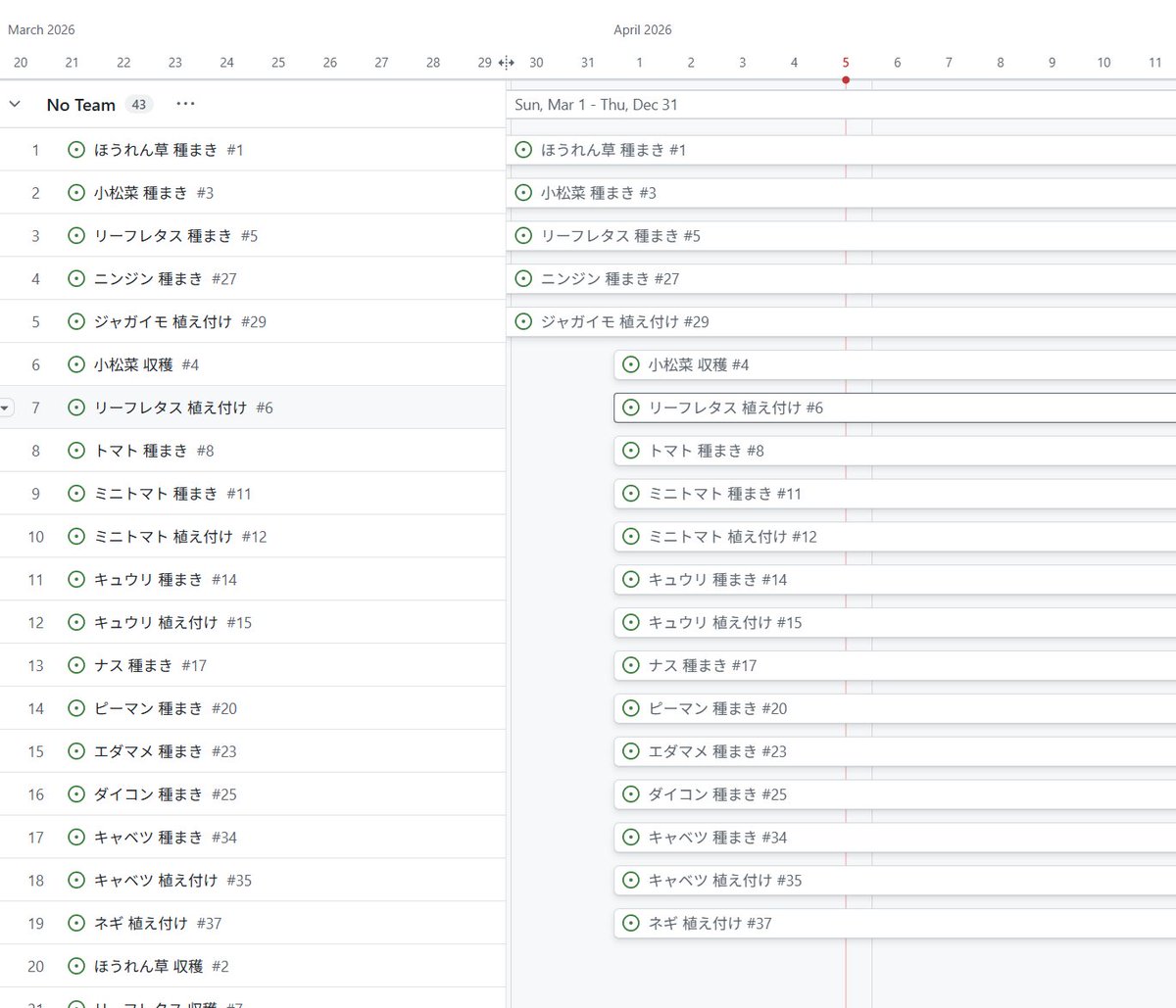Select the キャベツ 植え付け #35 roadmap bar

[x=895, y=880]
